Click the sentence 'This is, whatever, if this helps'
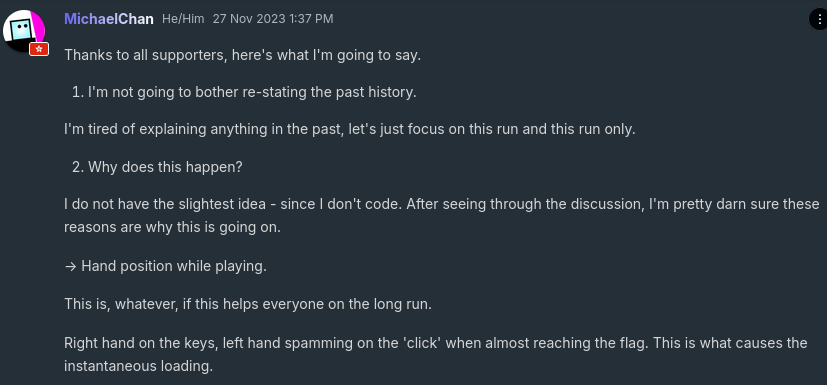This screenshot has width=827, height=385. [248, 304]
